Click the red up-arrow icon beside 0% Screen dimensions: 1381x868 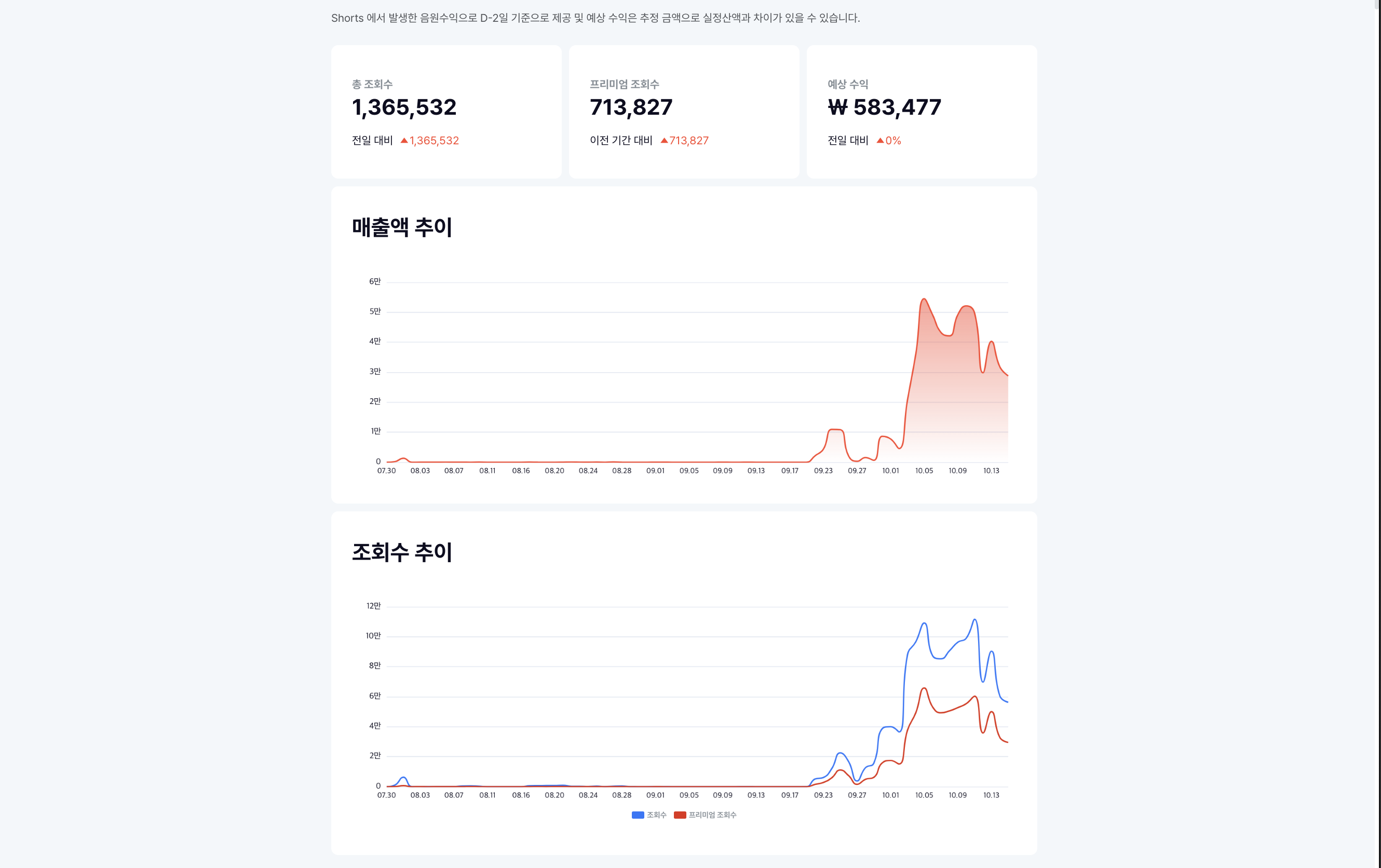point(880,141)
